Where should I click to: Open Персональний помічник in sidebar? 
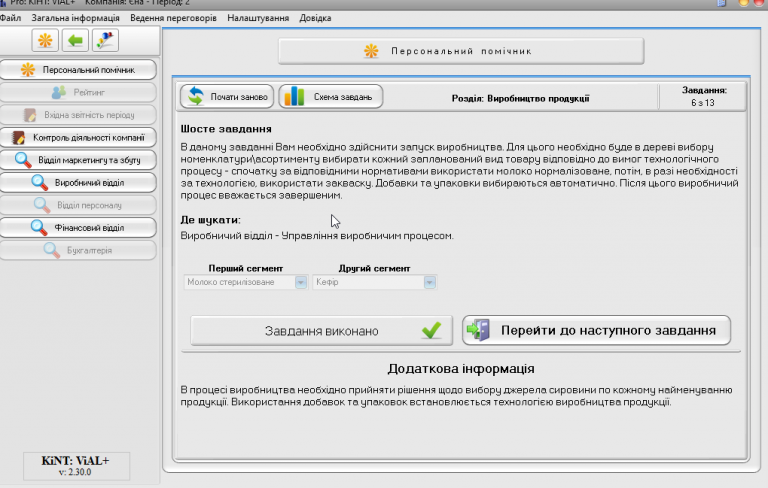[78, 70]
